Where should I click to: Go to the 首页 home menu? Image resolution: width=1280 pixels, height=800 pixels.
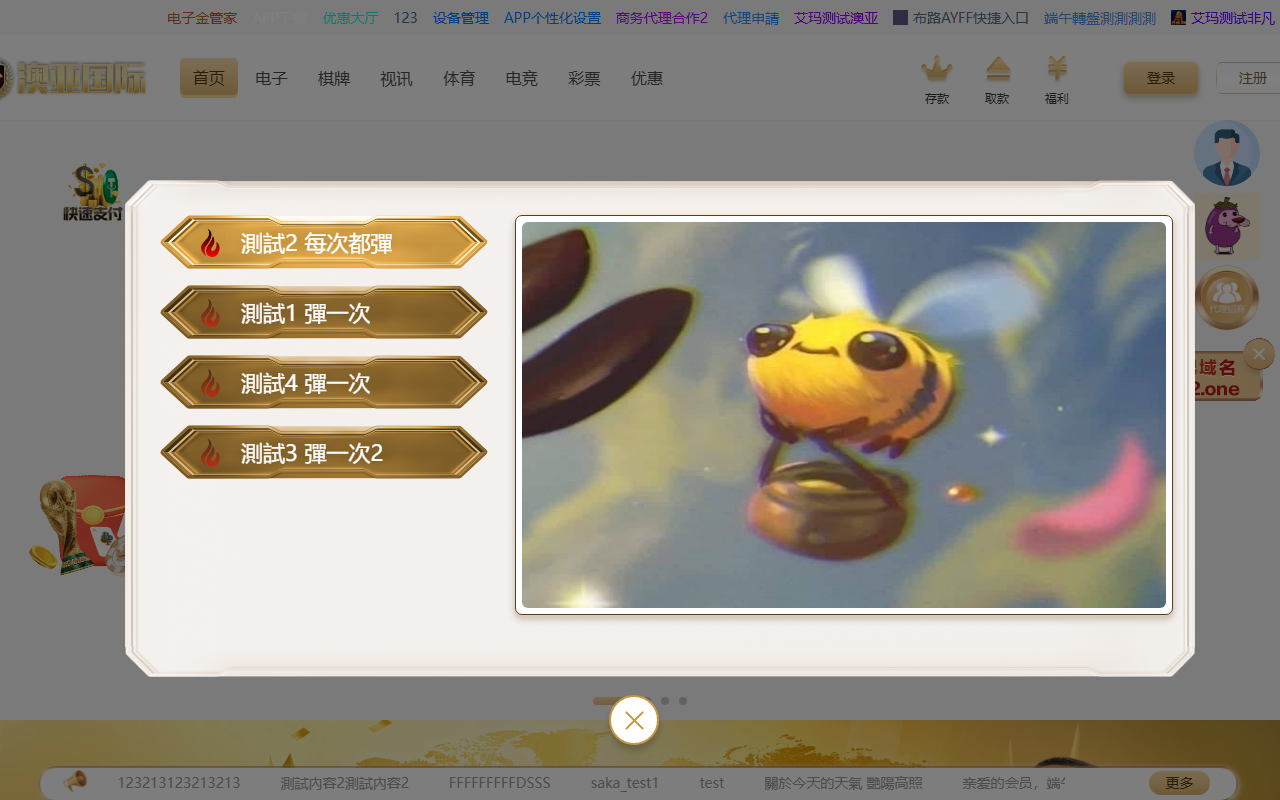(x=209, y=78)
